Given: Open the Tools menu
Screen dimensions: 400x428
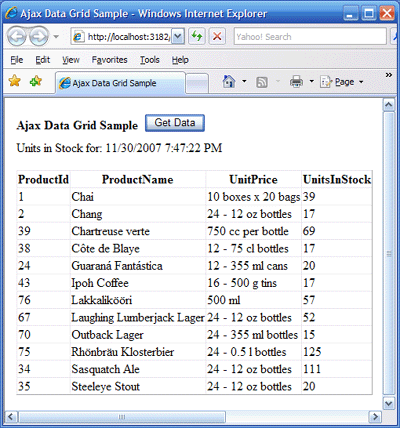Looking at the screenshot, I should (x=150, y=60).
